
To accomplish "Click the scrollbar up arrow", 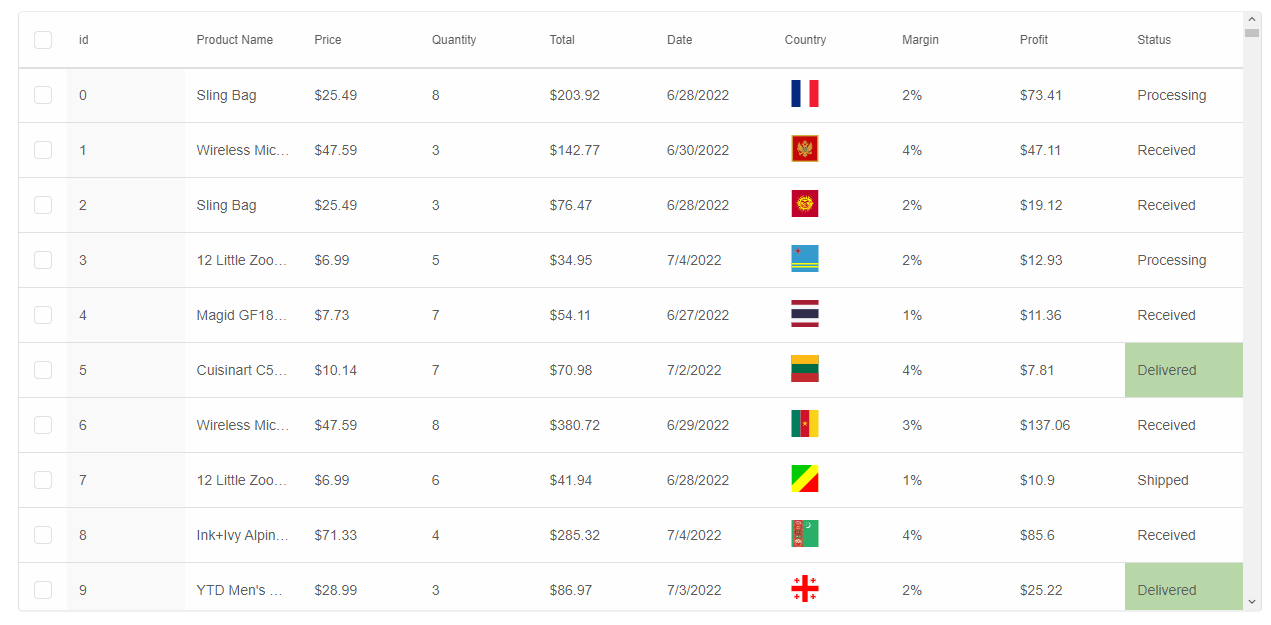I will (1252, 19).
